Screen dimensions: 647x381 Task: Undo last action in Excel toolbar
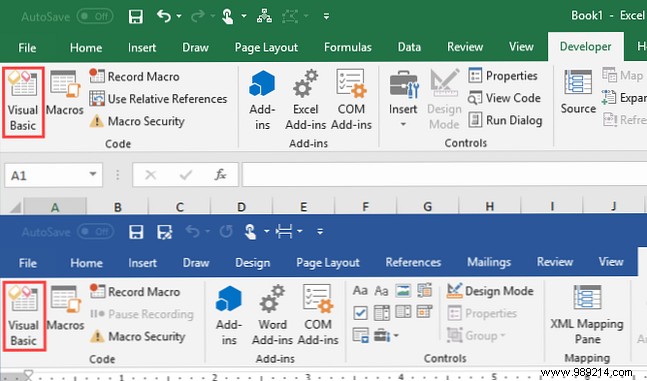(x=164, y=17)
